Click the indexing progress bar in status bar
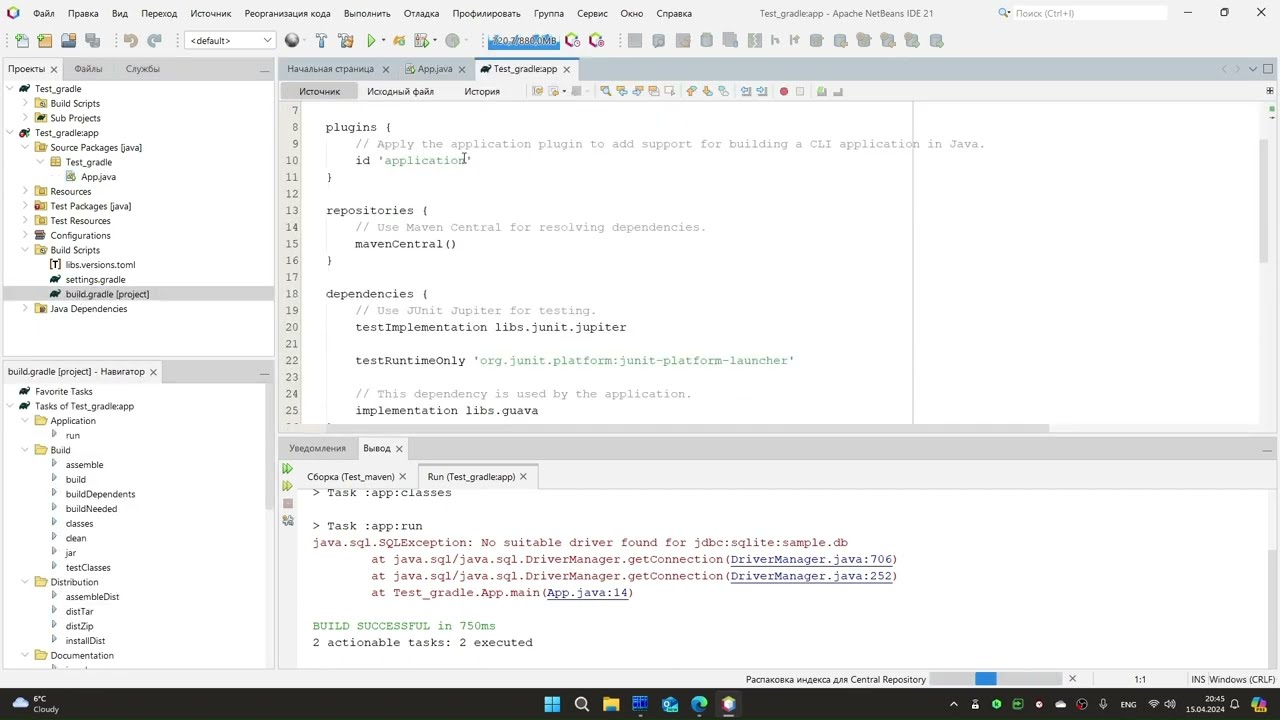1280x720 pixels. coord(996,680)
